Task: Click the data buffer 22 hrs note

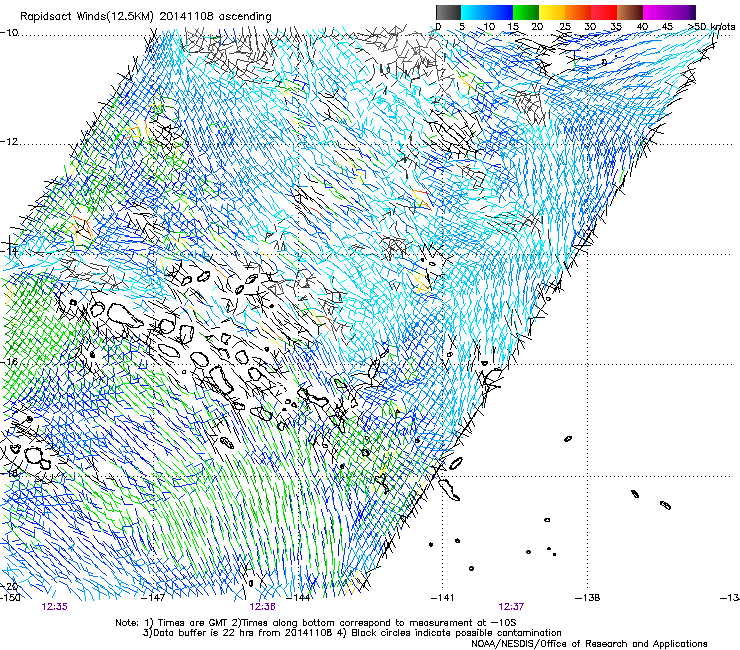Action: coord(352,633)
